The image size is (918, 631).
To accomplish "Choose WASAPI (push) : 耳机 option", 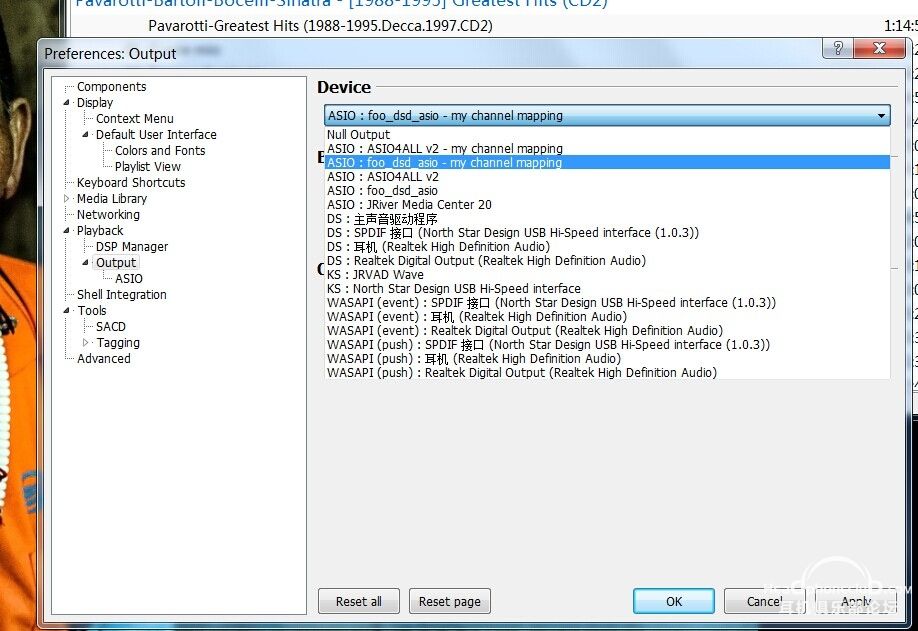I will point(607,359).
